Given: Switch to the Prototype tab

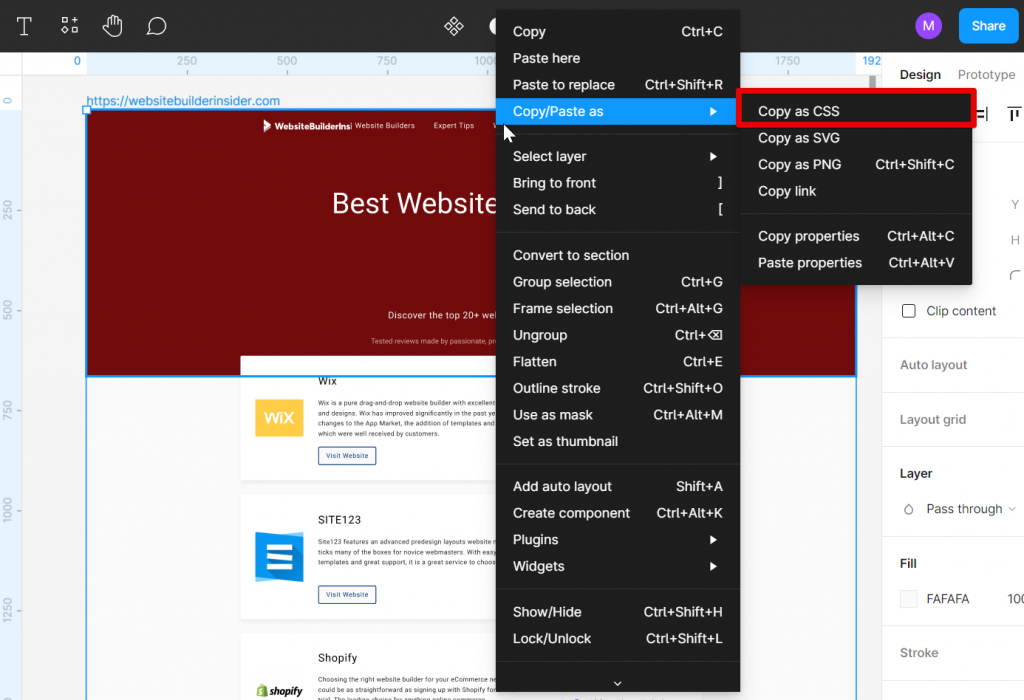Looking at the screenshot, I should (x=986, y=74).
